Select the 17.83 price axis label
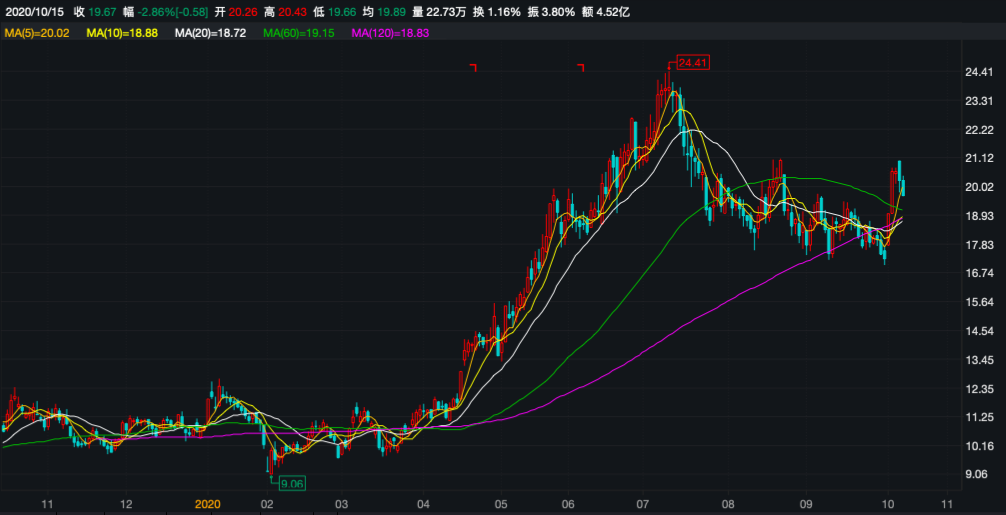The image size is (1006, 515). 978,245
